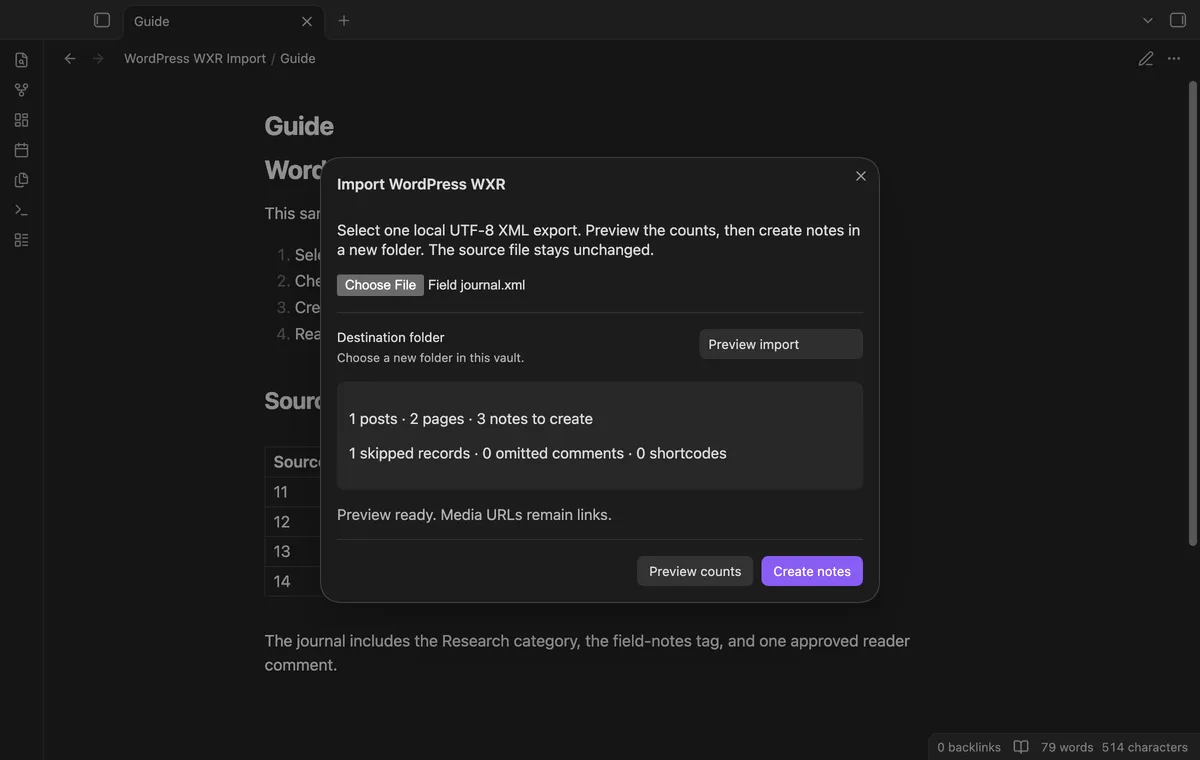Image resolution: width=1200 pixels, height=760 pixels.
Task: Select the Guide tab
Action: point(223,21)
